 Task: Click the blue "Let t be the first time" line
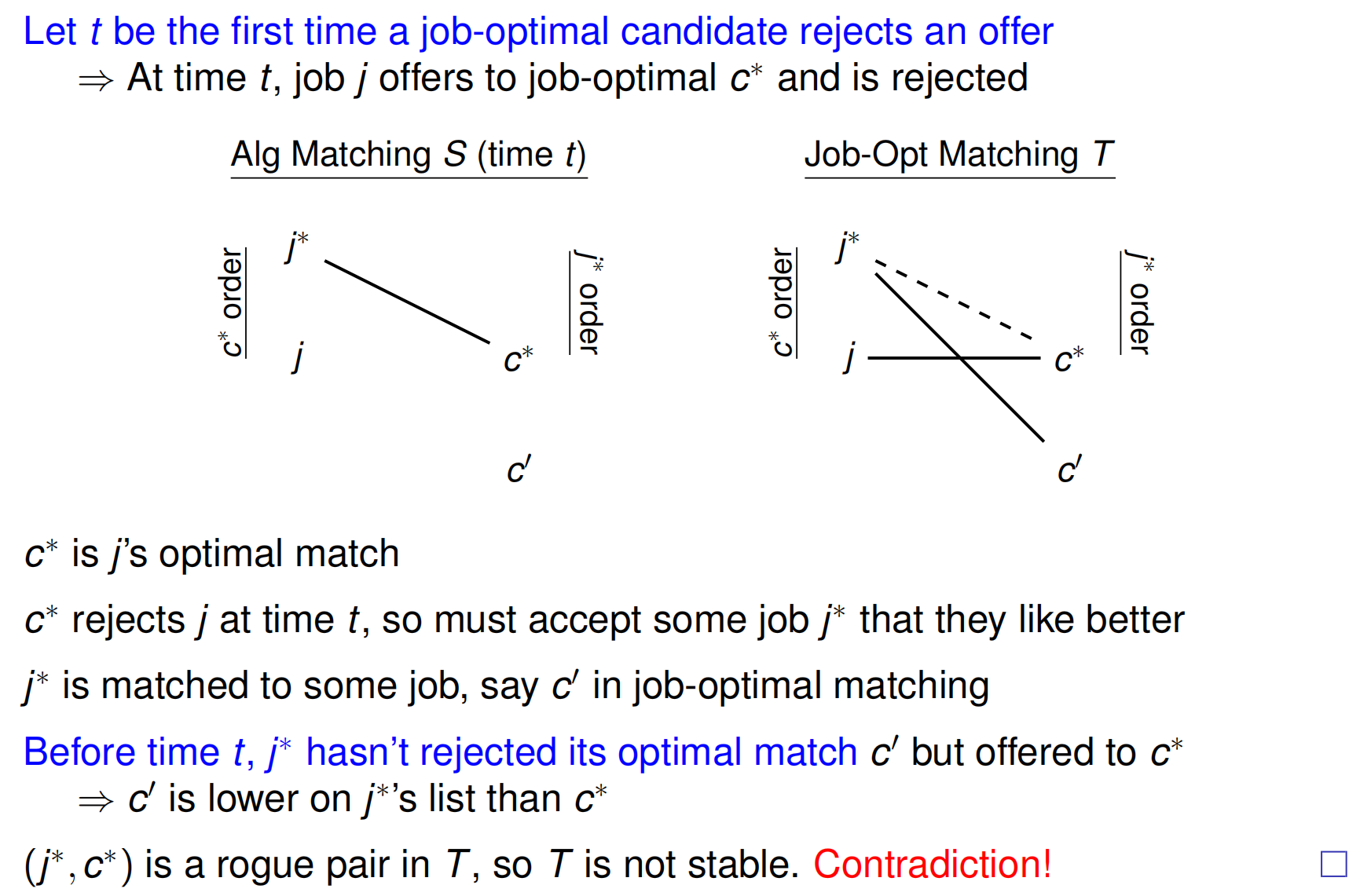(537, 31)
